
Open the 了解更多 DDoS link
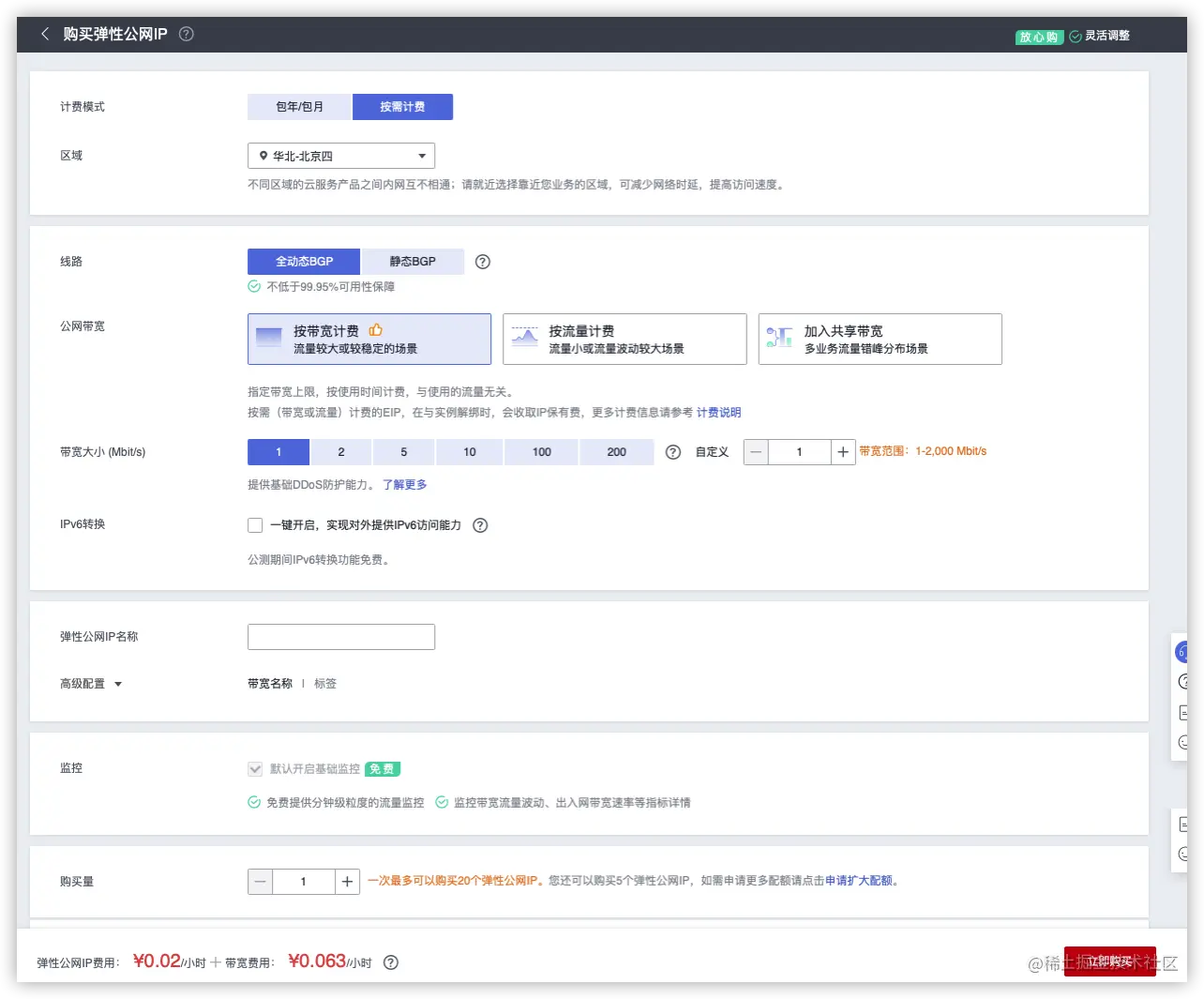coord(404,485)
